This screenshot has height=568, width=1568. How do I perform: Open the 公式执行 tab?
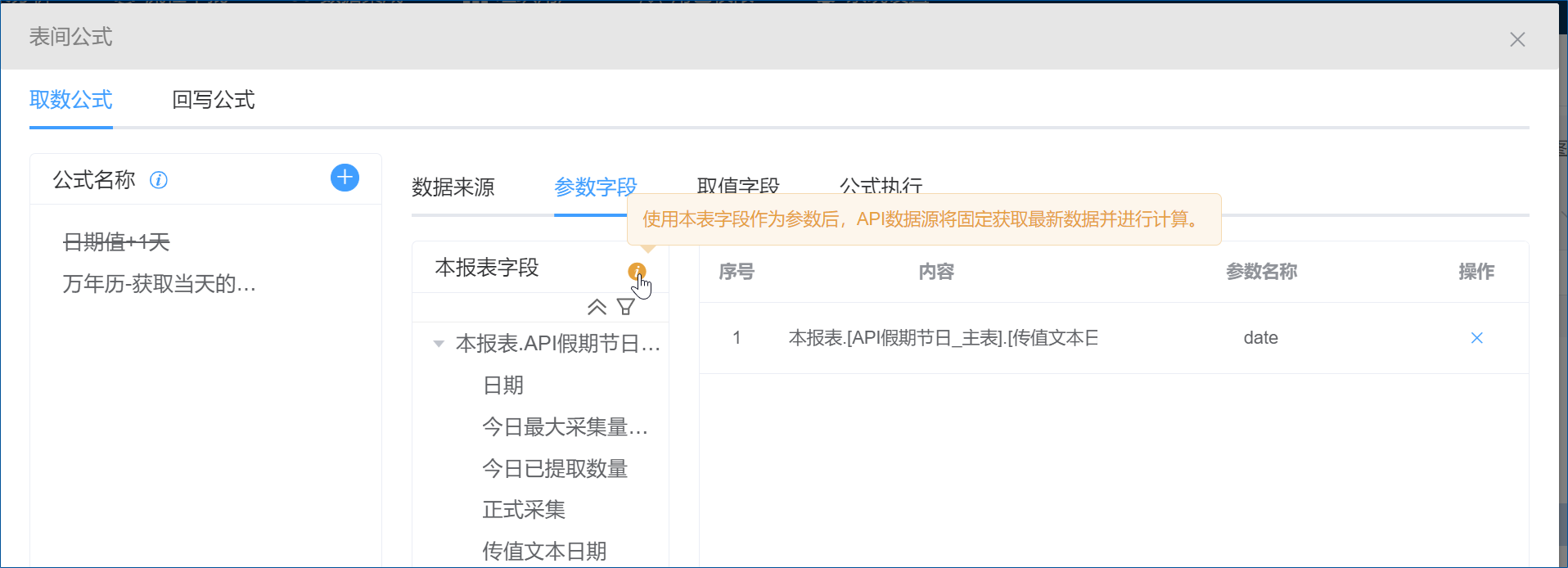tap(881, 186)
